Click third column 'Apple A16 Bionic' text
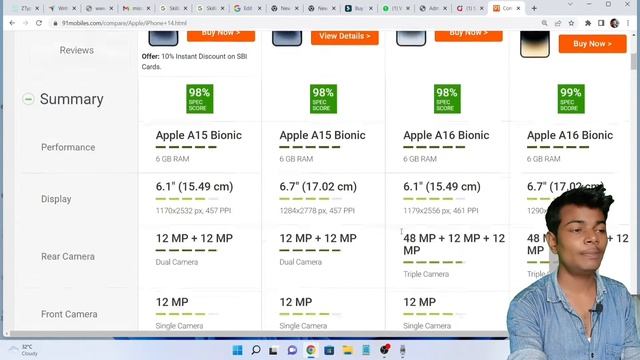The width and height of the screenshot is (640, 360). (446, 135)
